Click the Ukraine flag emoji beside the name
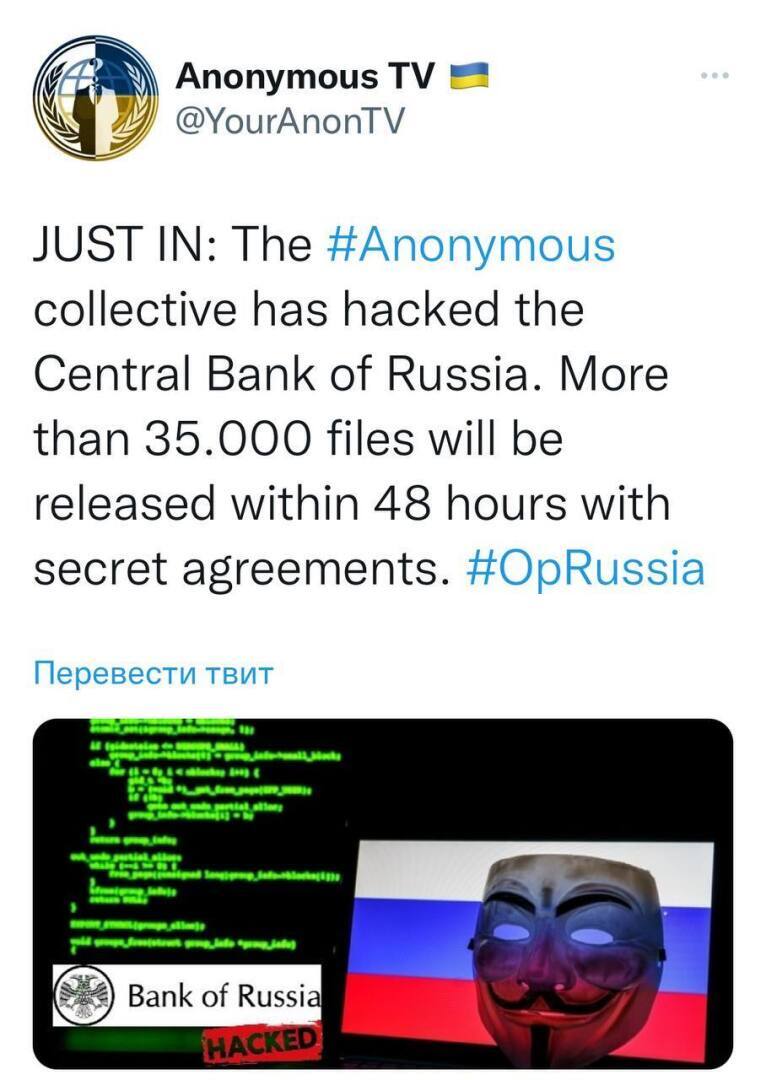This screenshot has height=1080, width=766. point(469,76)
